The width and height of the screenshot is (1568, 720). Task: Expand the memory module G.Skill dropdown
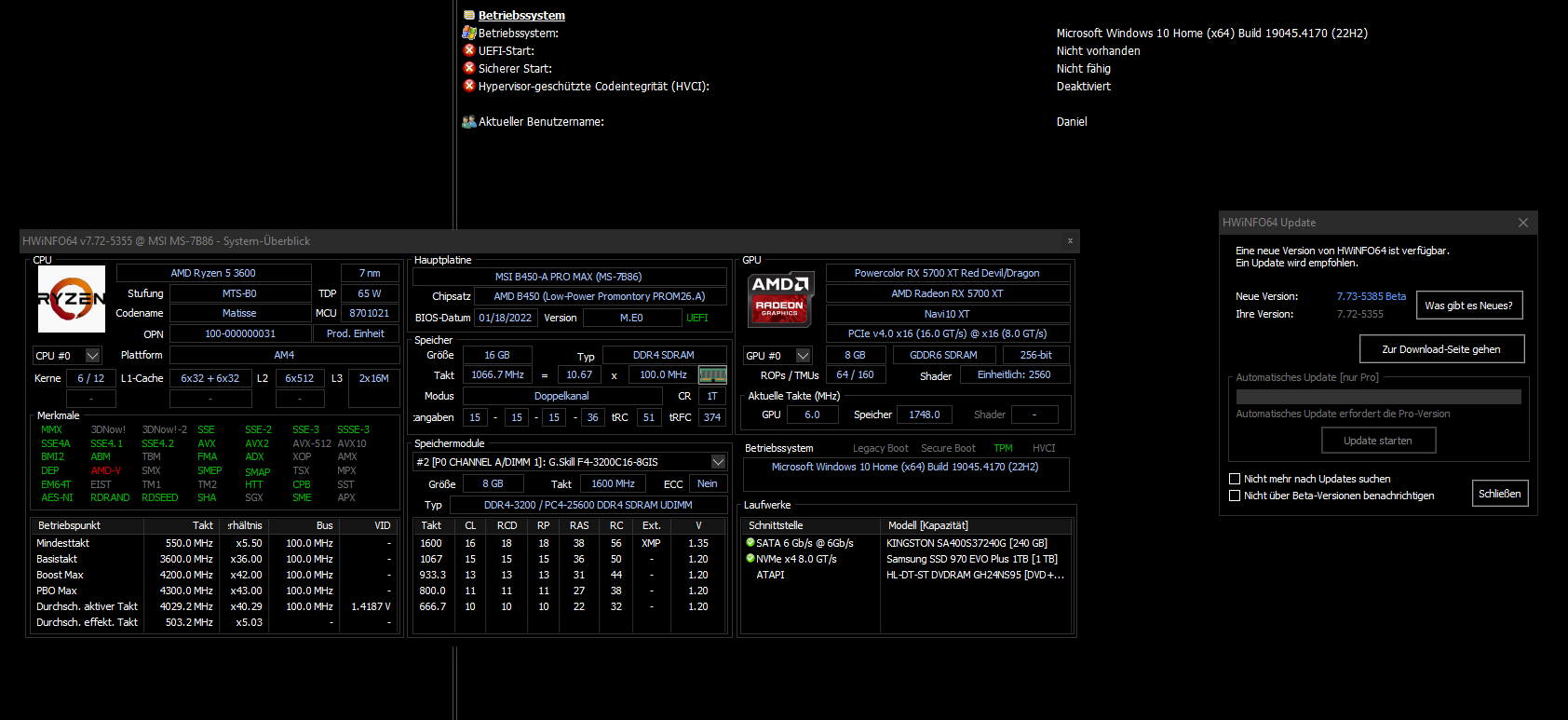[718, 462]
